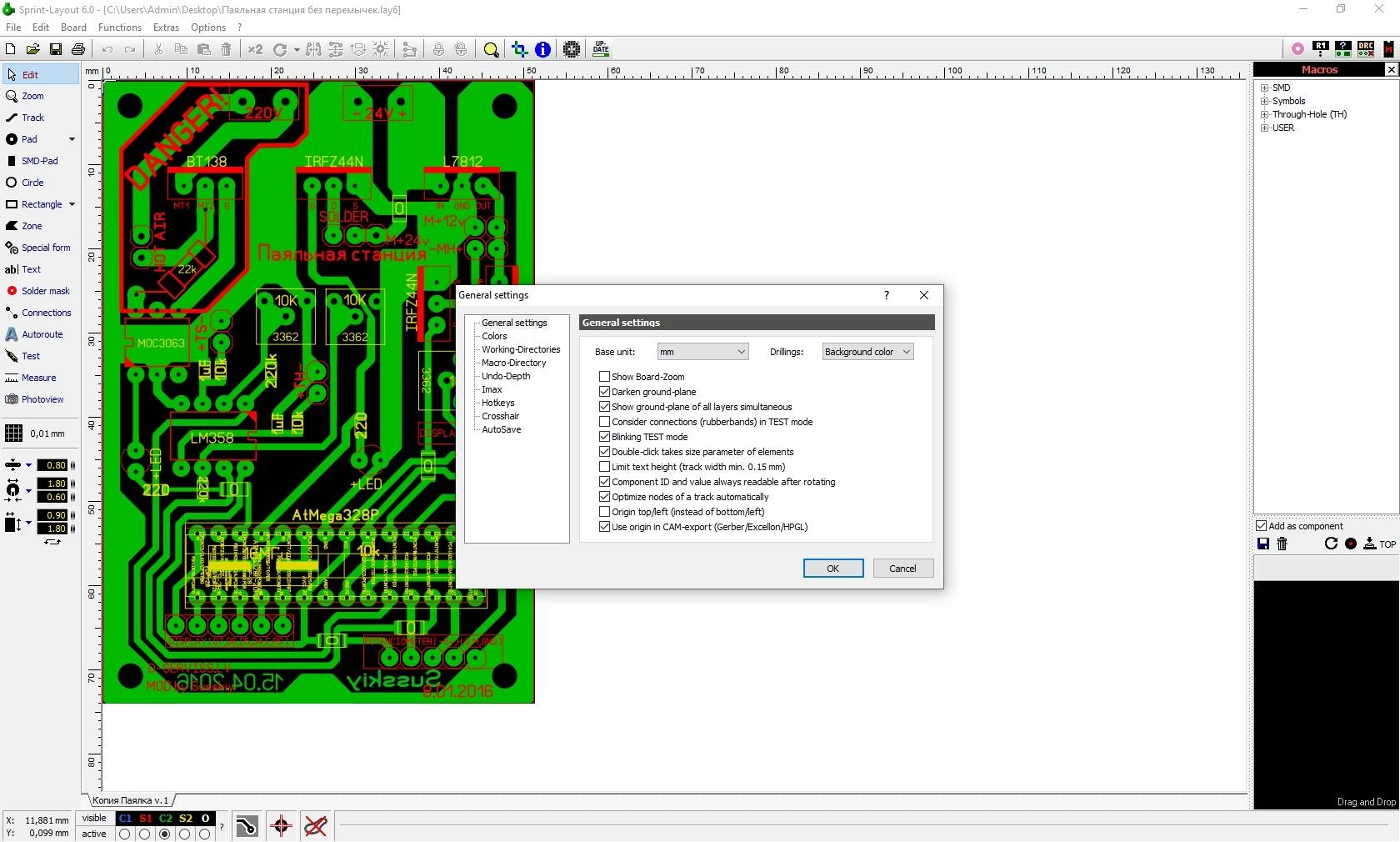Open Drillings Background color dropdown

point(867,352)
